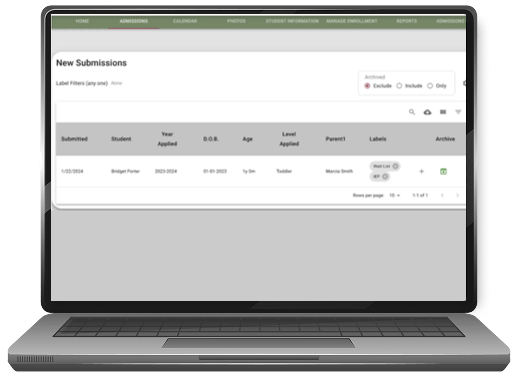Remove the Wait List label chip
Screen dimensions: 518x377
tap(395, 166)
